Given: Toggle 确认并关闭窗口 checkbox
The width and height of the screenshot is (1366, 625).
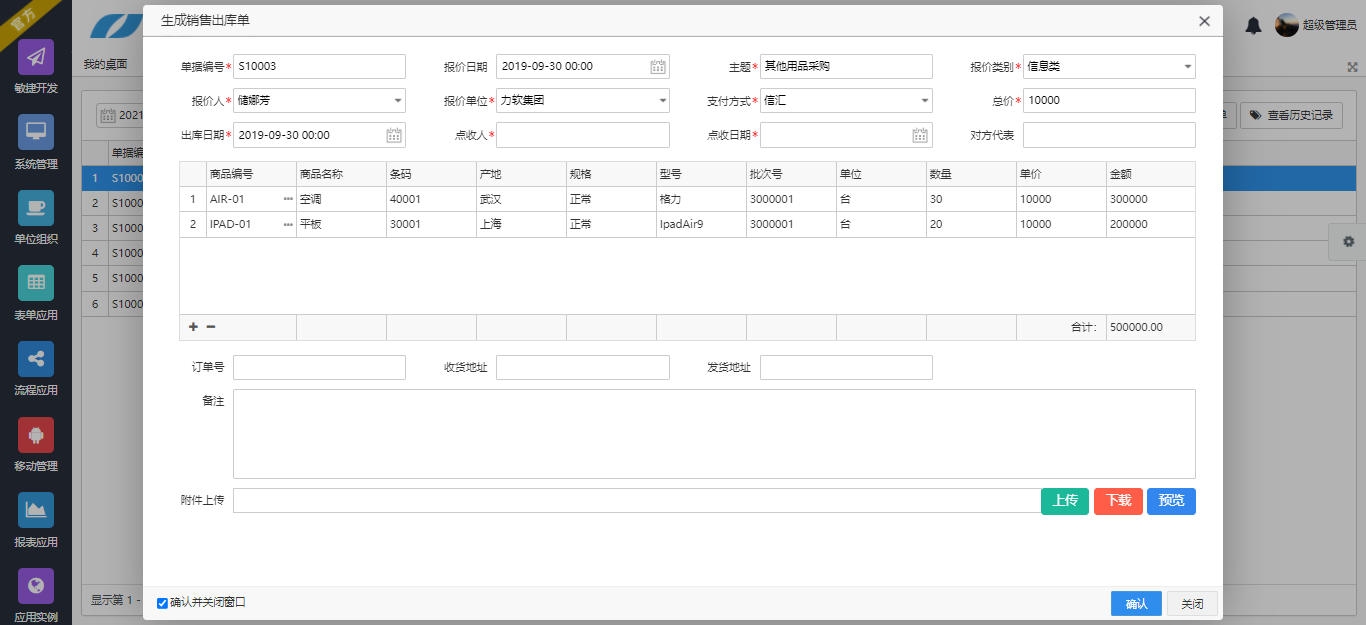Looking at the screenshot, I should click(x=162, y=603).
